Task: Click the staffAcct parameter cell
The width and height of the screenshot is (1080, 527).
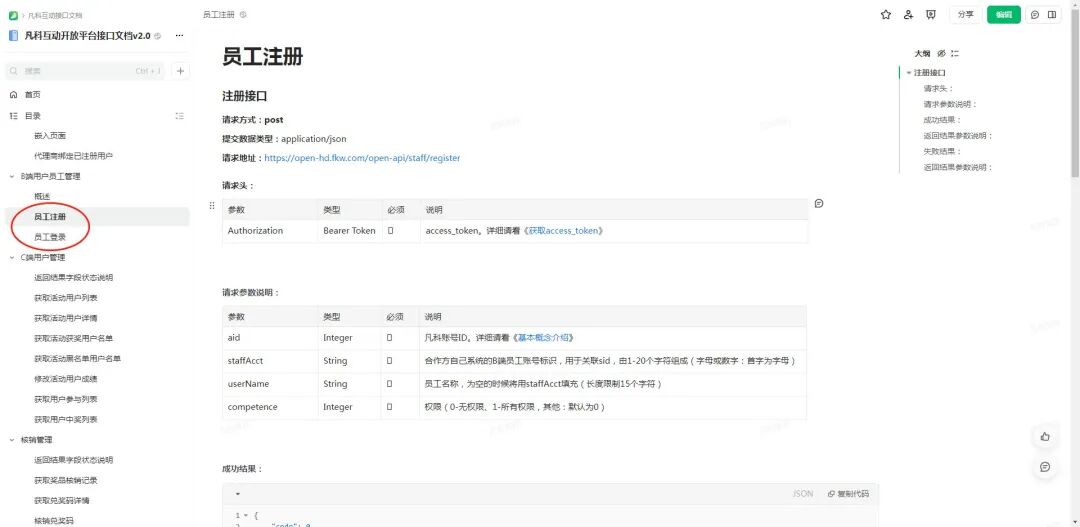Action: [x=270, y=361]
